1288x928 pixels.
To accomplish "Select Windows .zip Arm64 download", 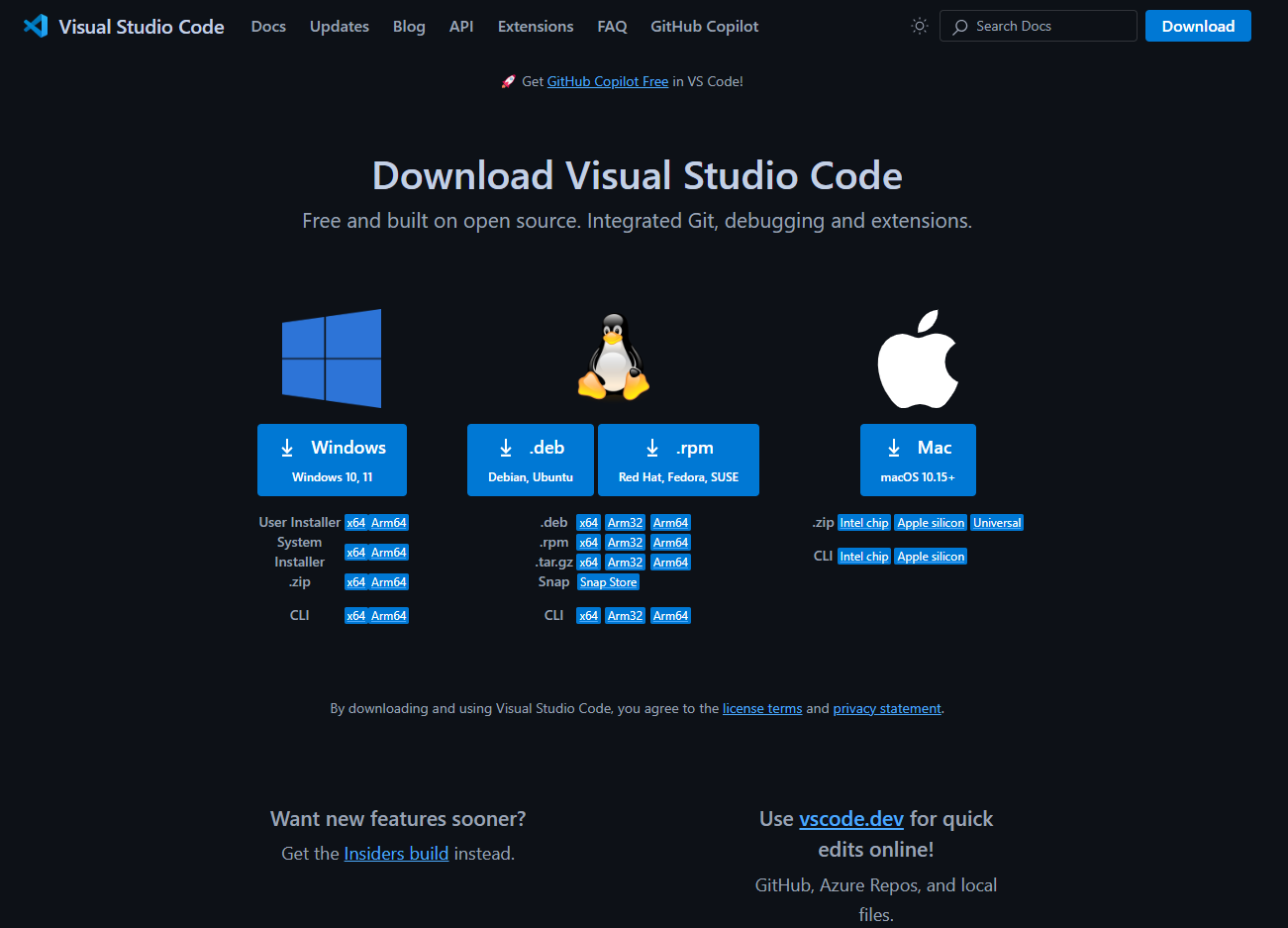I will coord(389,582).
